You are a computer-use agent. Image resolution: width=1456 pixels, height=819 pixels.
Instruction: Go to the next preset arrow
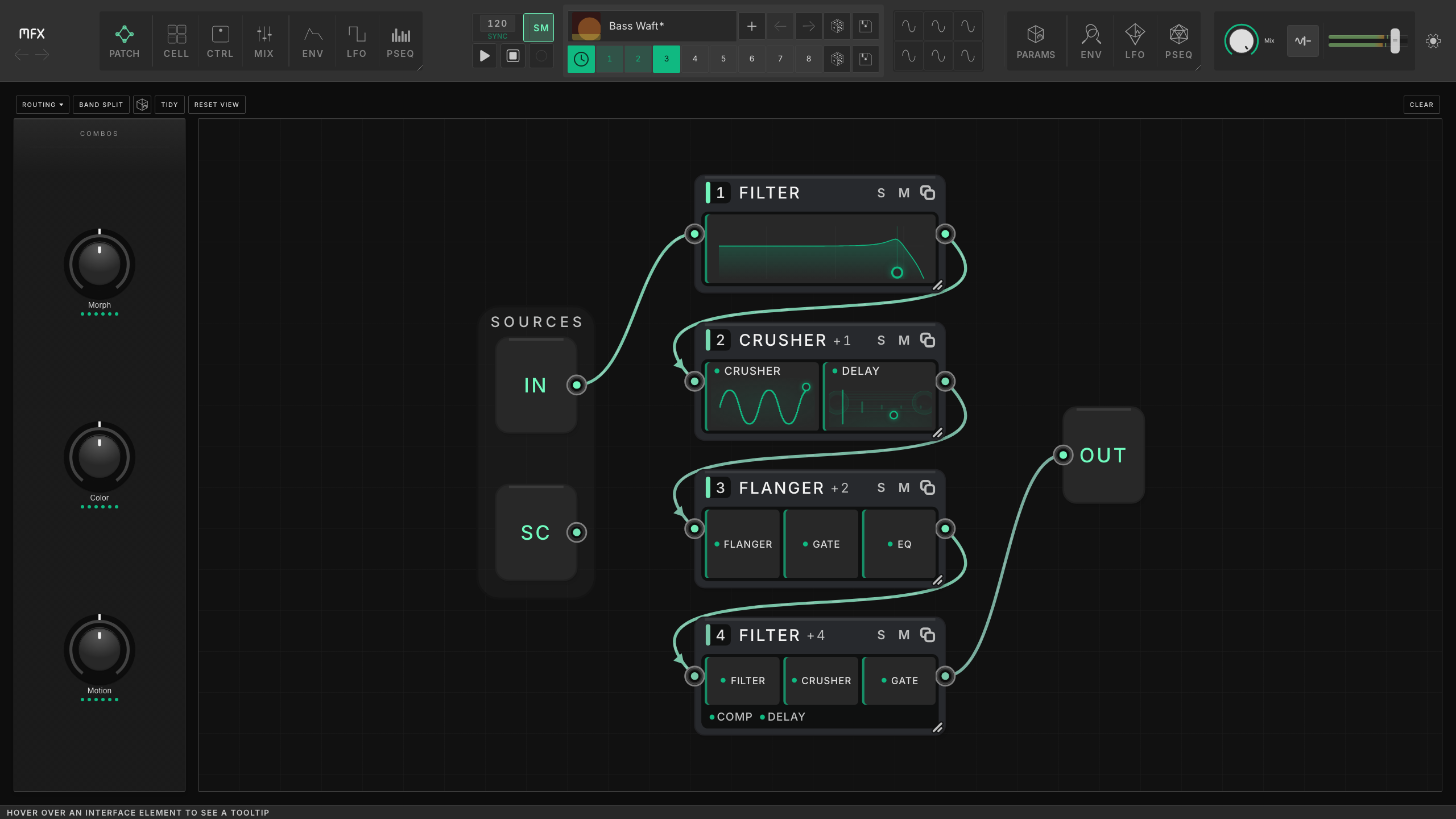809,26
